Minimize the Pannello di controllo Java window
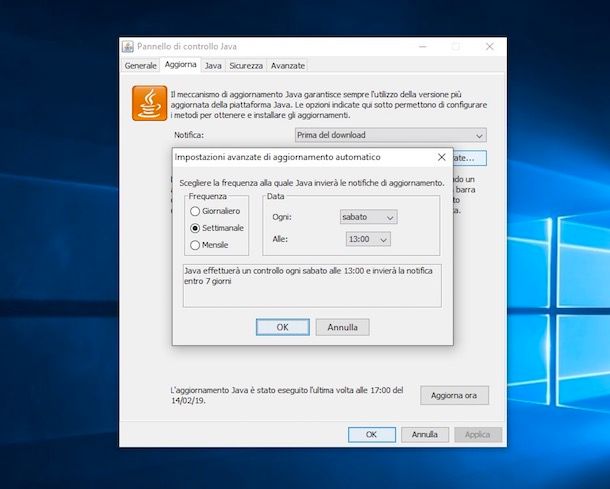This screenshot has height=489, width=610. coord(423,47)
